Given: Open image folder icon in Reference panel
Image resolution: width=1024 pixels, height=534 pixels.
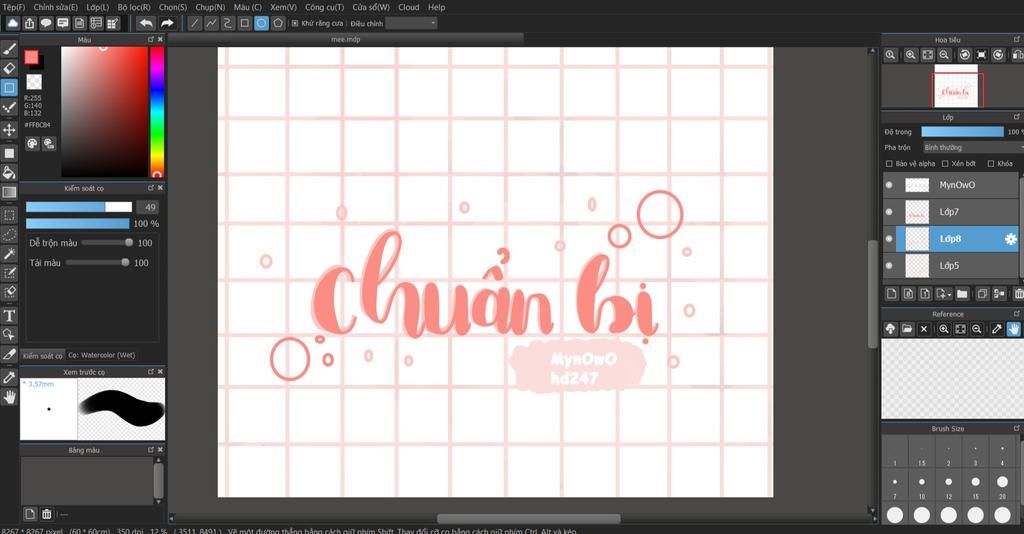Looking at the screenshot, I should (907, 329).
